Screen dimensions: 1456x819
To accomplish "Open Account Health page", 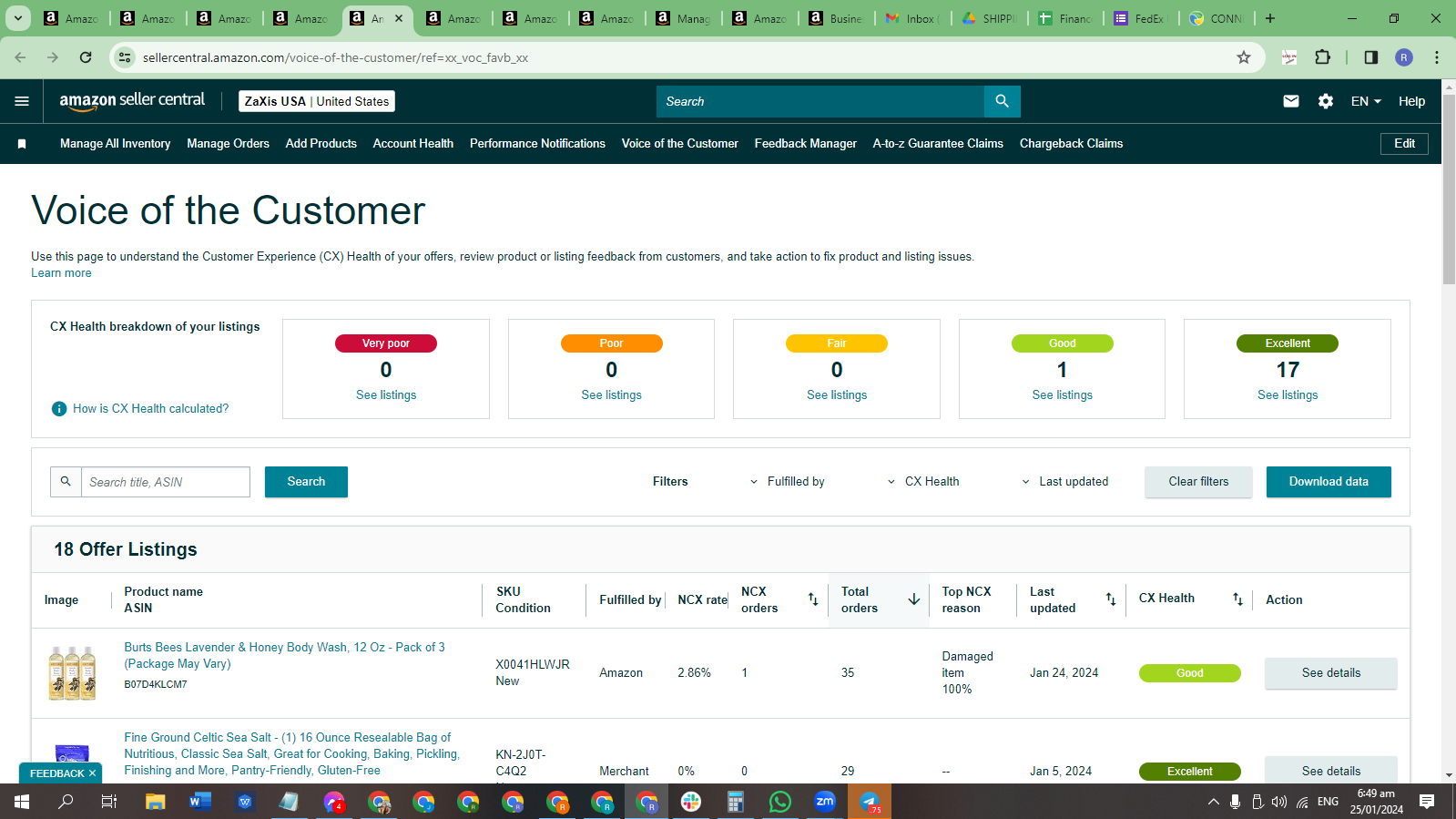I will 413,144.
